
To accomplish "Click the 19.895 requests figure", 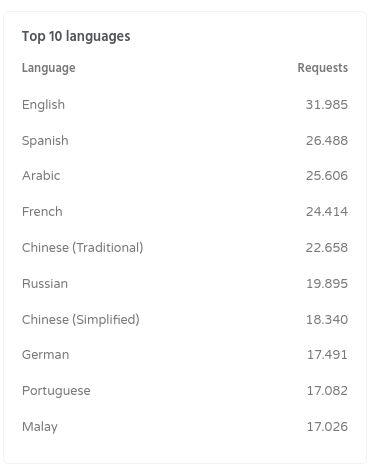I will coord(327,284).
